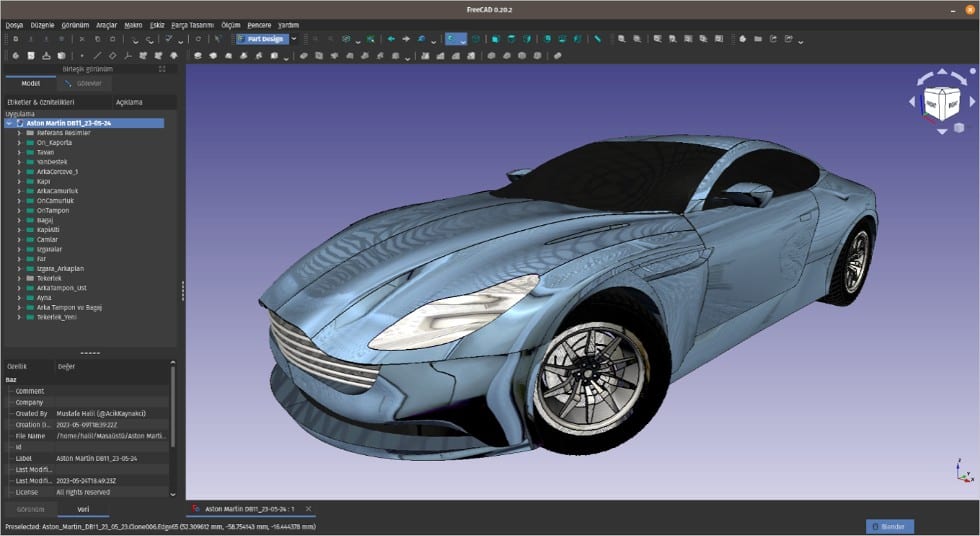Click the property panel scrollbar down arrow

click(x=173, y=494)
